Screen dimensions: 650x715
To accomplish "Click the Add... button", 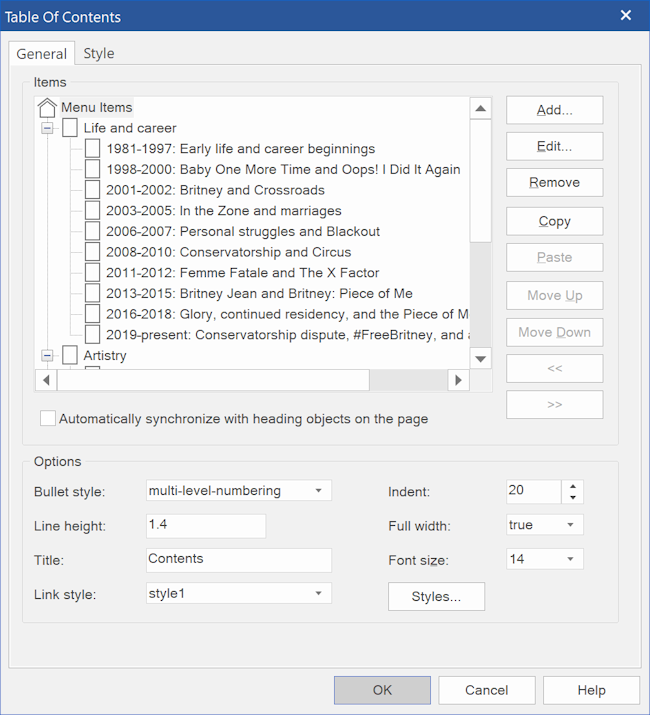I will coord(555,110).
